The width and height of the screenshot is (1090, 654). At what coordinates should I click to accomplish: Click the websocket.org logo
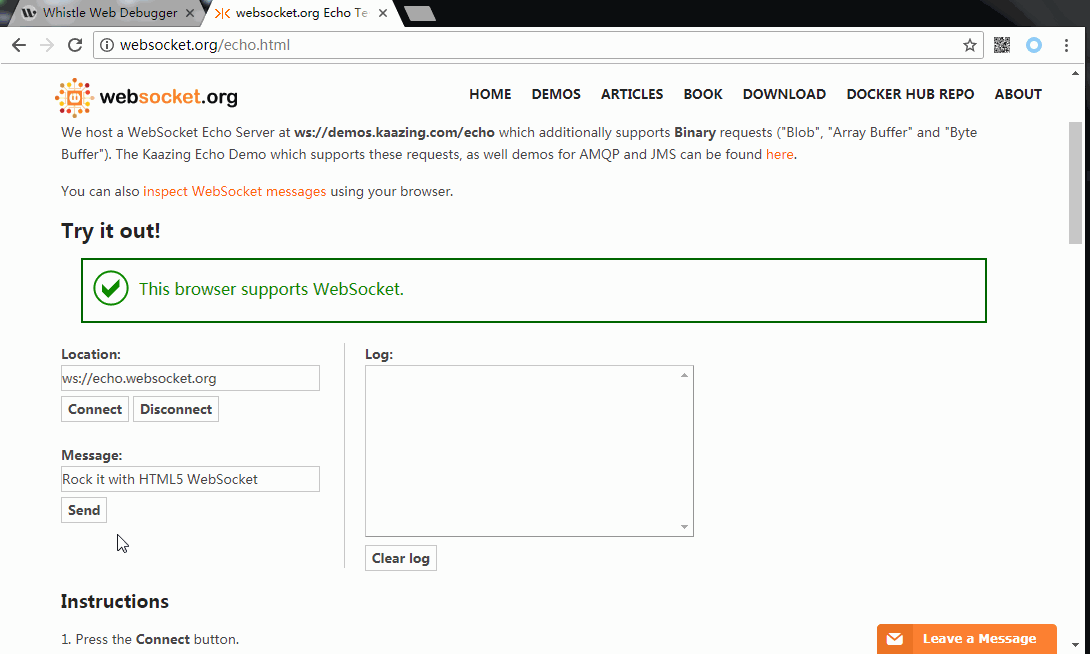pos(146,97)
